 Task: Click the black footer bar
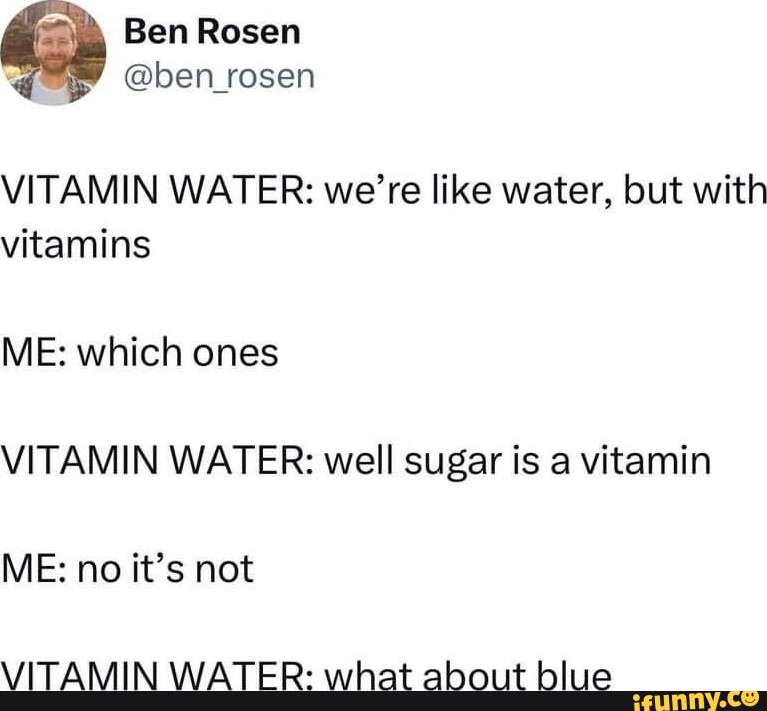click(x=384, y=701)
